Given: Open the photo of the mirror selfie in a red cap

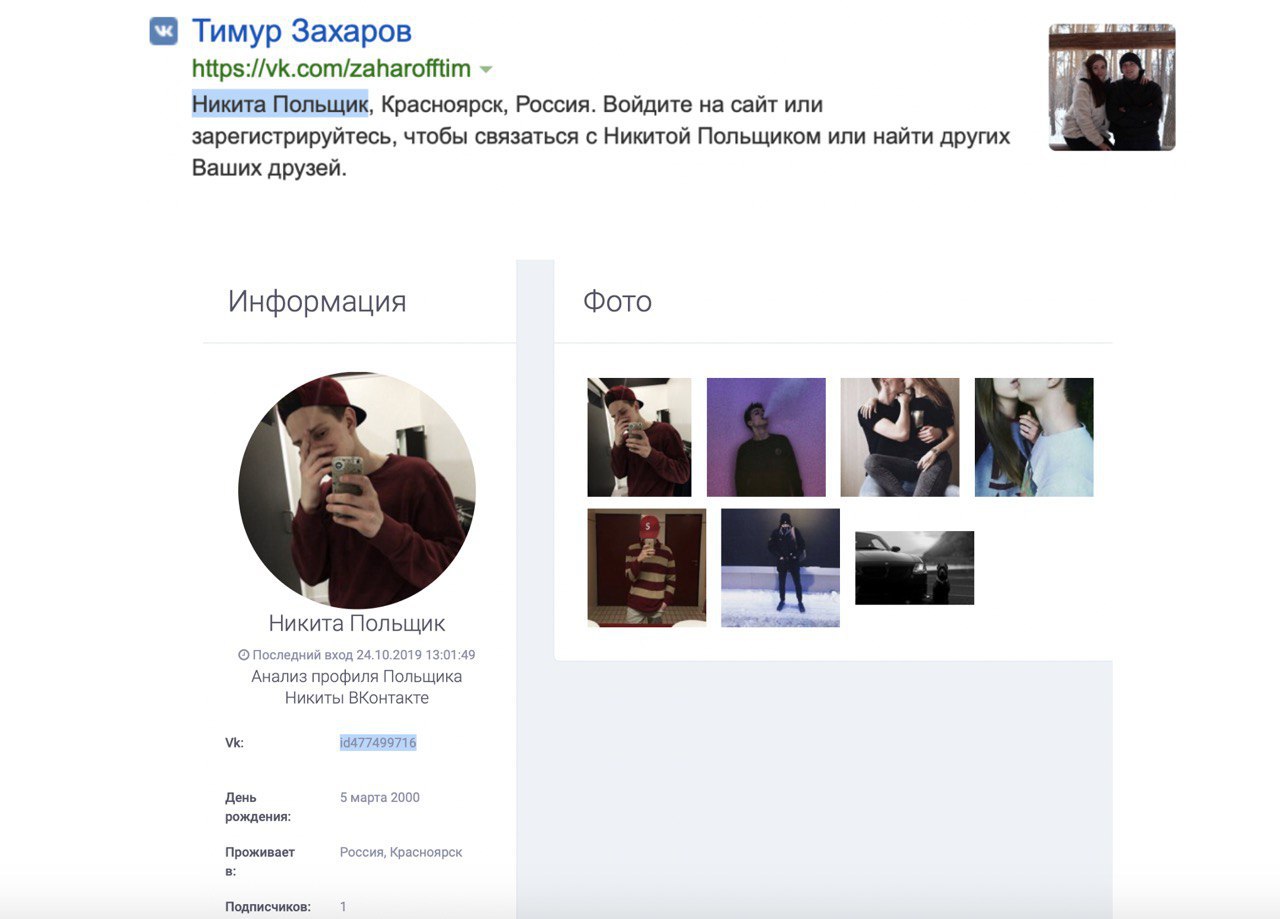Looking at the screenshot, I should coord(639,437).
